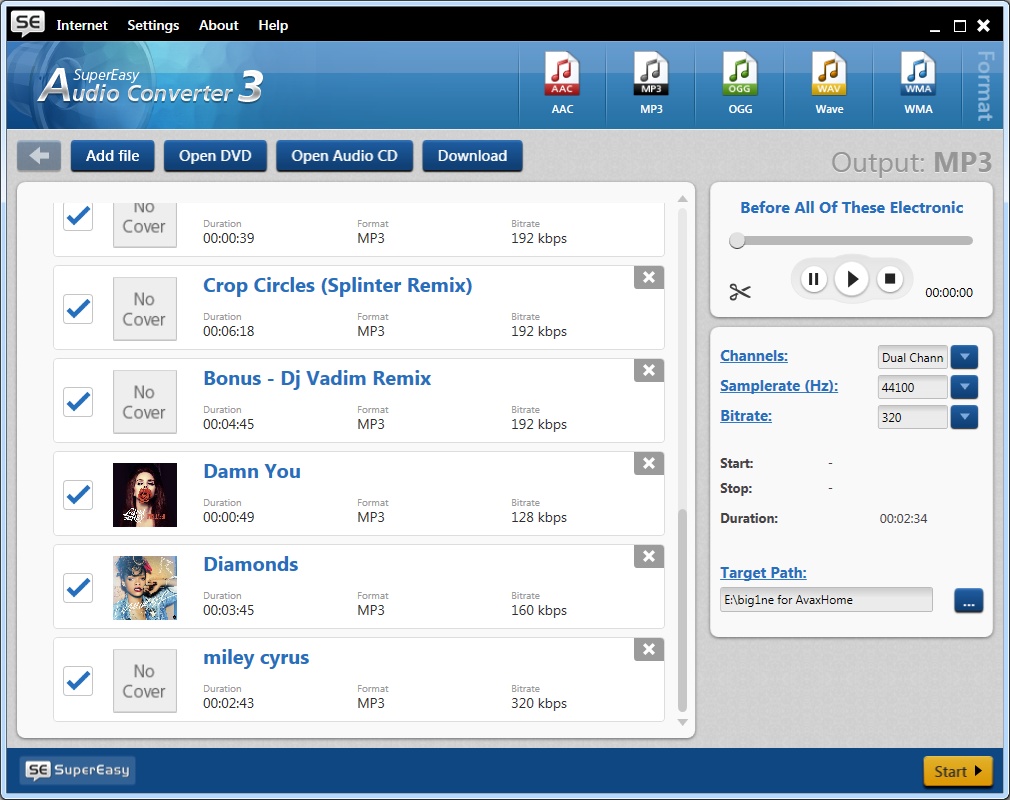The height and width of the screenshot is (800, 1010).
Task: Uncheck the miley cyrus track
Action: [77, 681]
